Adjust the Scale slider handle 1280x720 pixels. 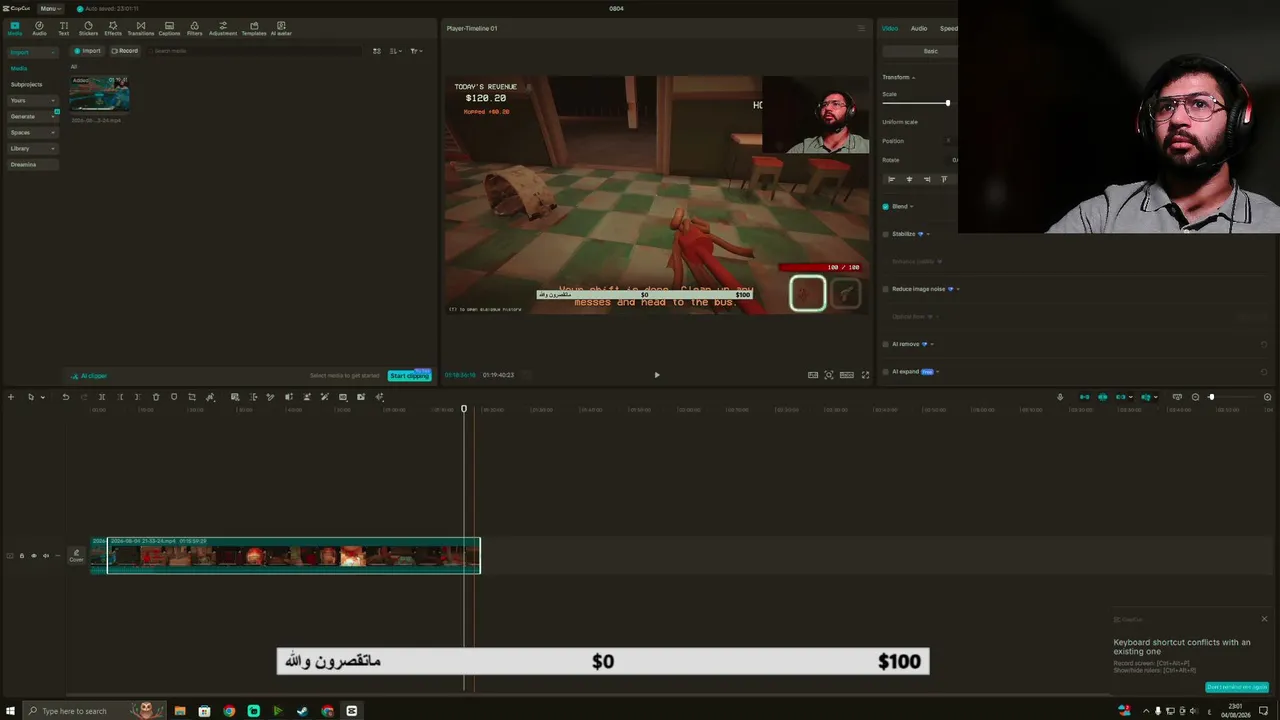point(947,103)
